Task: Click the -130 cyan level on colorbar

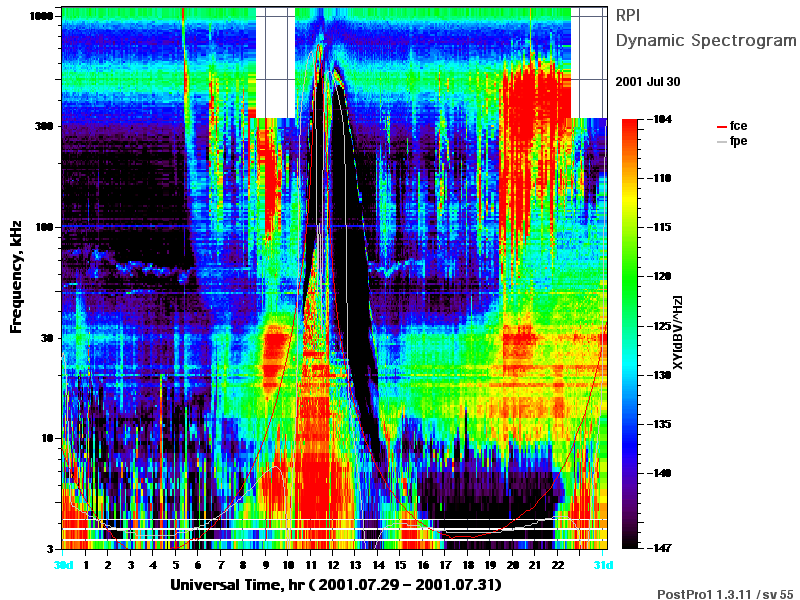Action: tap(660, 375)
